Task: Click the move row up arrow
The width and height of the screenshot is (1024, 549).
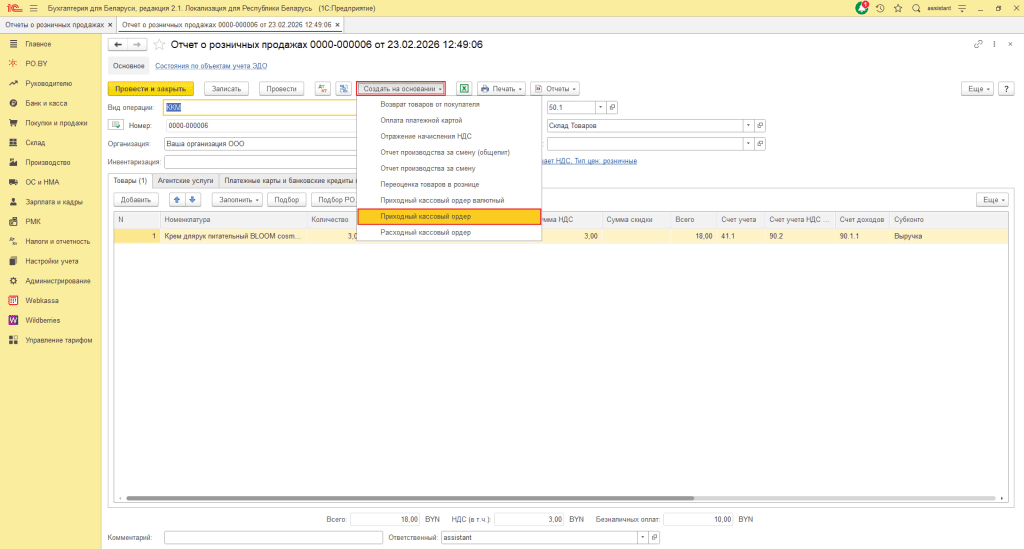Action: coord(178,200)
